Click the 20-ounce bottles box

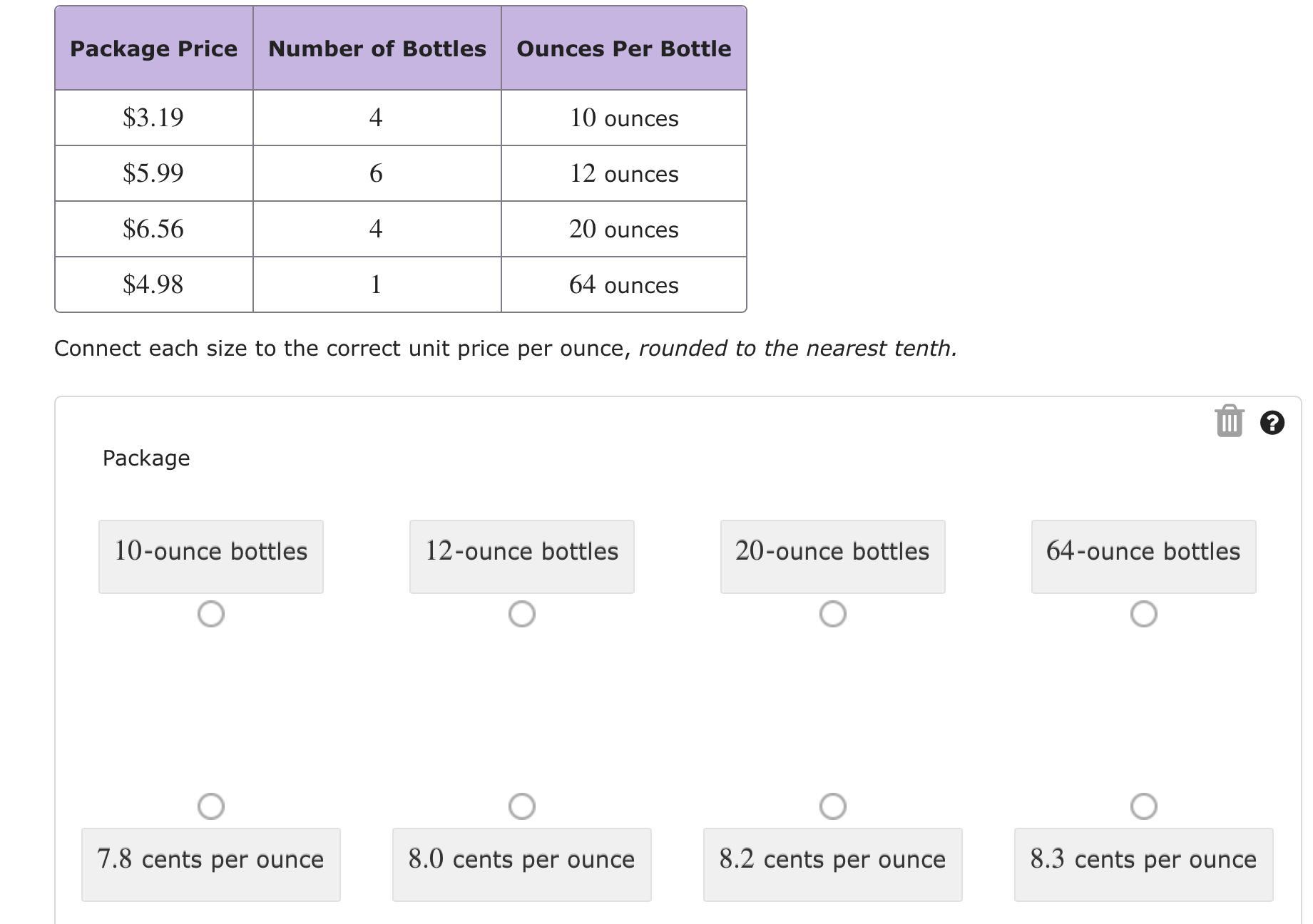coord(833,556)
